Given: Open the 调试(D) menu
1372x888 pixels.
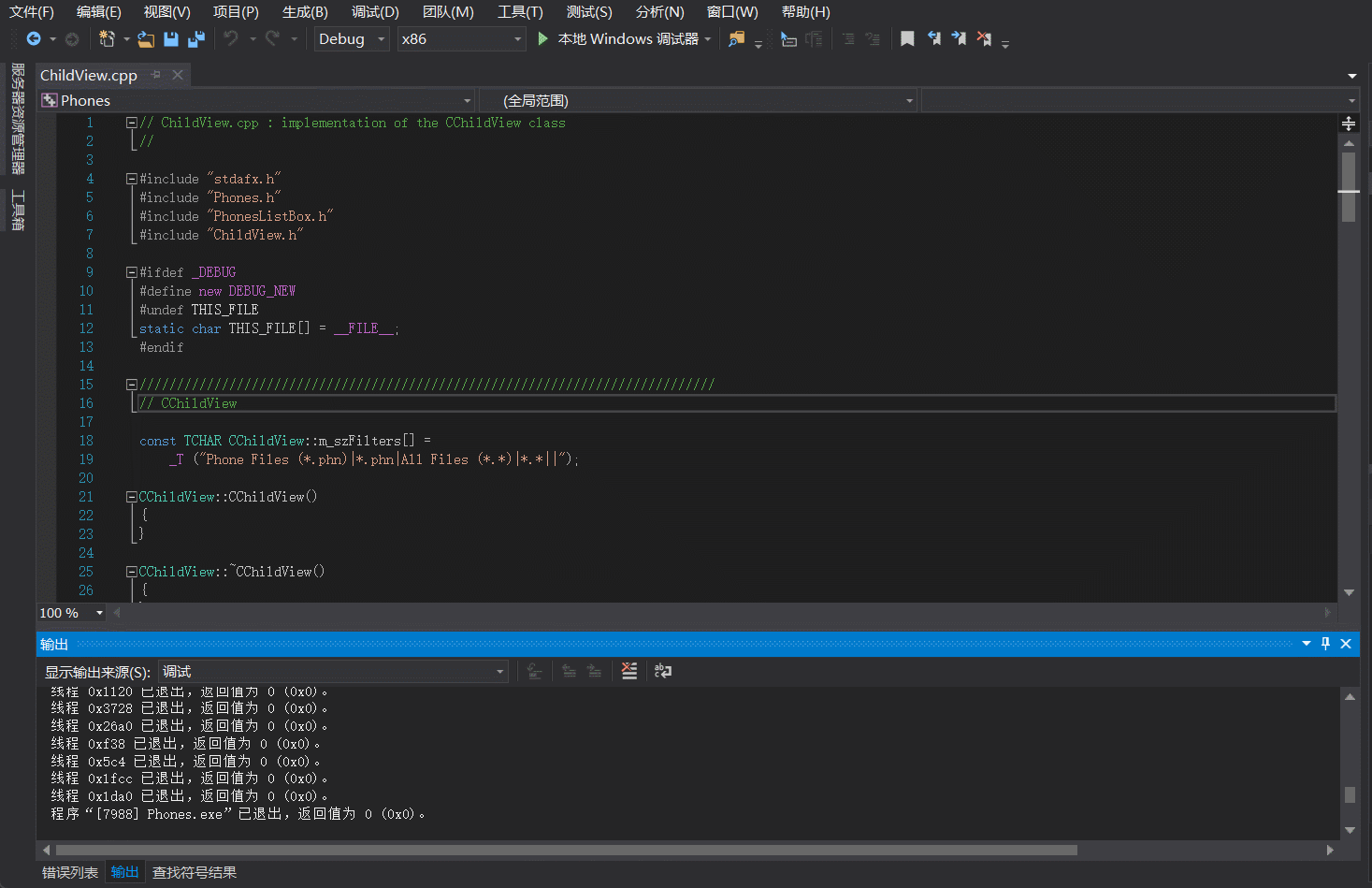Looking at the screenshot, I should (x=374, y=12).
